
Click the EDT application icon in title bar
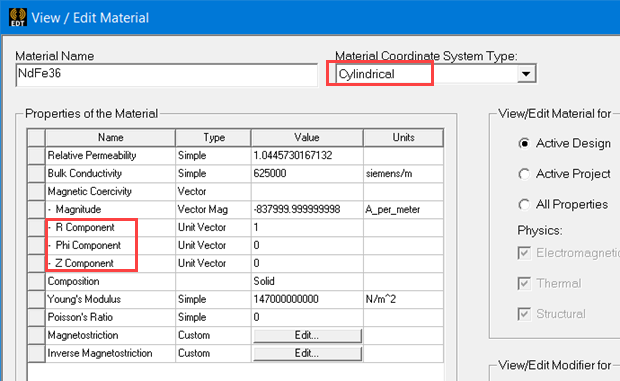pos(18,17)
